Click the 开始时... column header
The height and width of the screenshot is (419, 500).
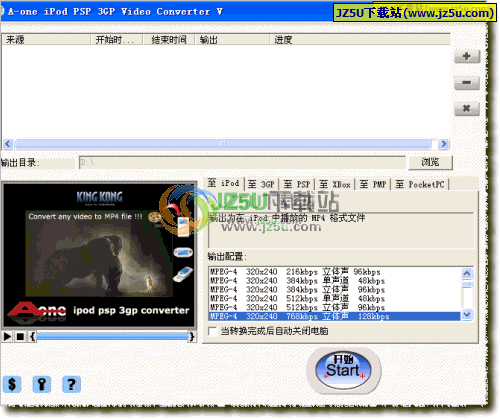pos(117,40)
